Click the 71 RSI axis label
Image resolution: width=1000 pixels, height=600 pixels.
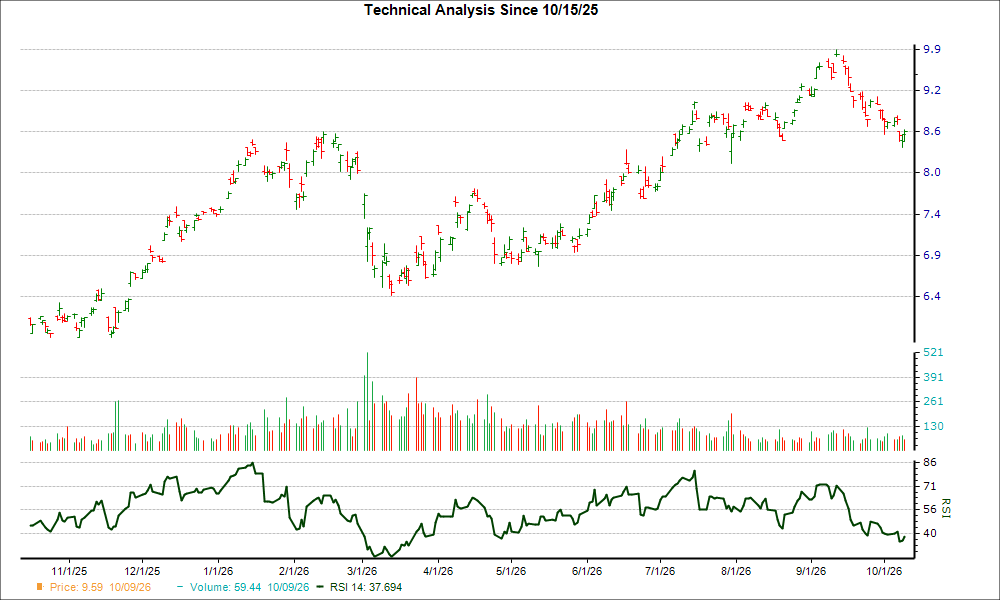(930, 487)
